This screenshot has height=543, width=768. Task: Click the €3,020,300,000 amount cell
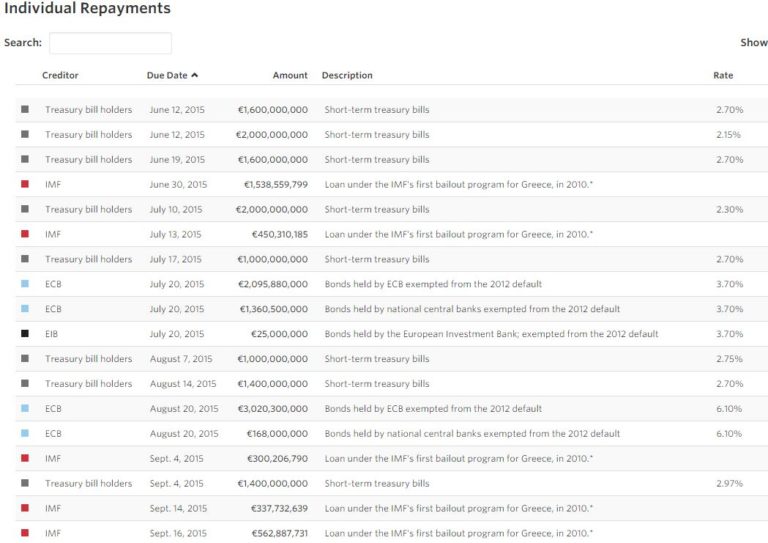(272, 409)
